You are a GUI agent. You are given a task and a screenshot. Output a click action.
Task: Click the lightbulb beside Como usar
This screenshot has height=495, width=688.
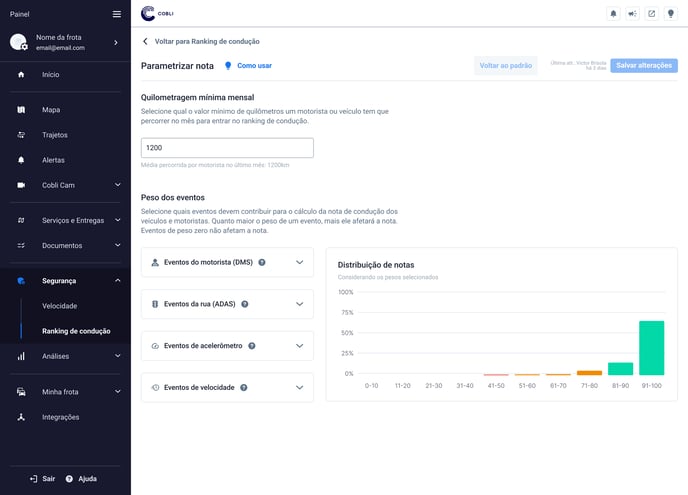pos(228,66)
